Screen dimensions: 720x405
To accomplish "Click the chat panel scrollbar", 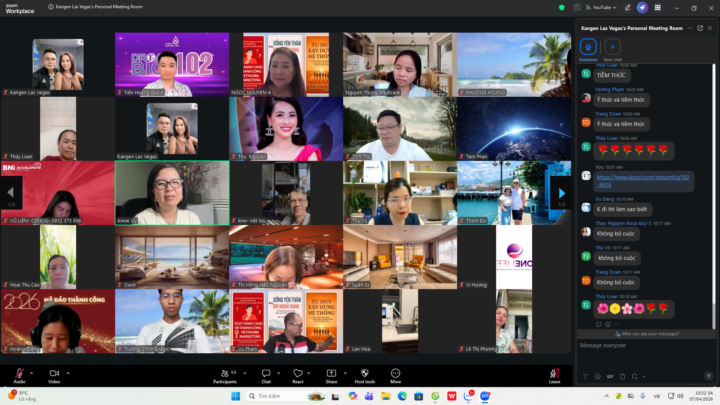I will pyautogui.click(x=714, y=196).
